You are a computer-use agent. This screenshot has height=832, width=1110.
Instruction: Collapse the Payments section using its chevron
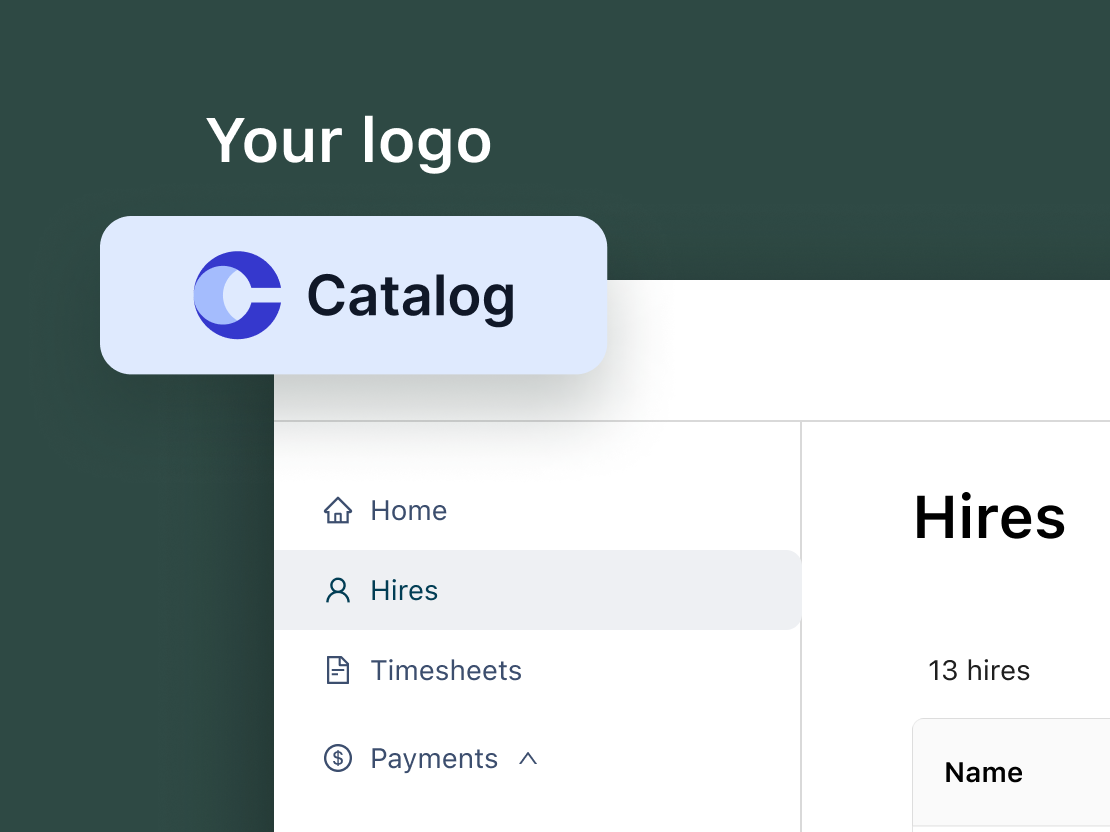[528, 759]
